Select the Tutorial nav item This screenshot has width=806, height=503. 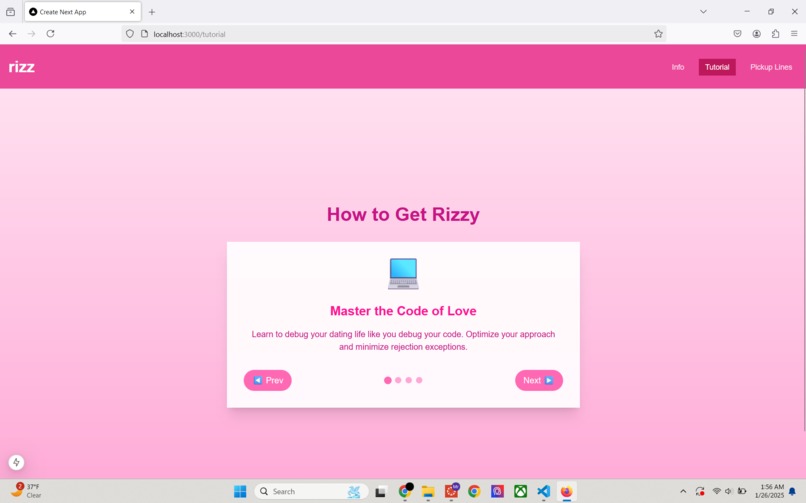[717, 67]
